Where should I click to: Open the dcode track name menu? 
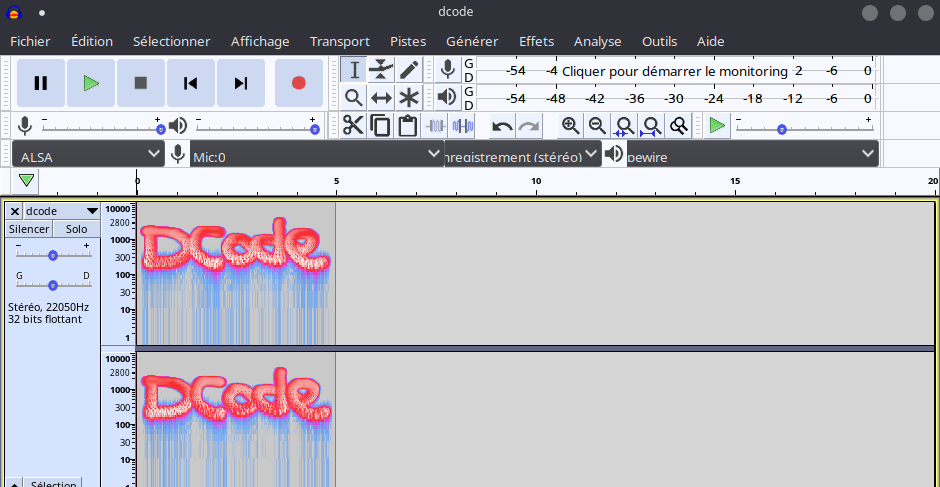pyautogui.click(x=61, y=211)
